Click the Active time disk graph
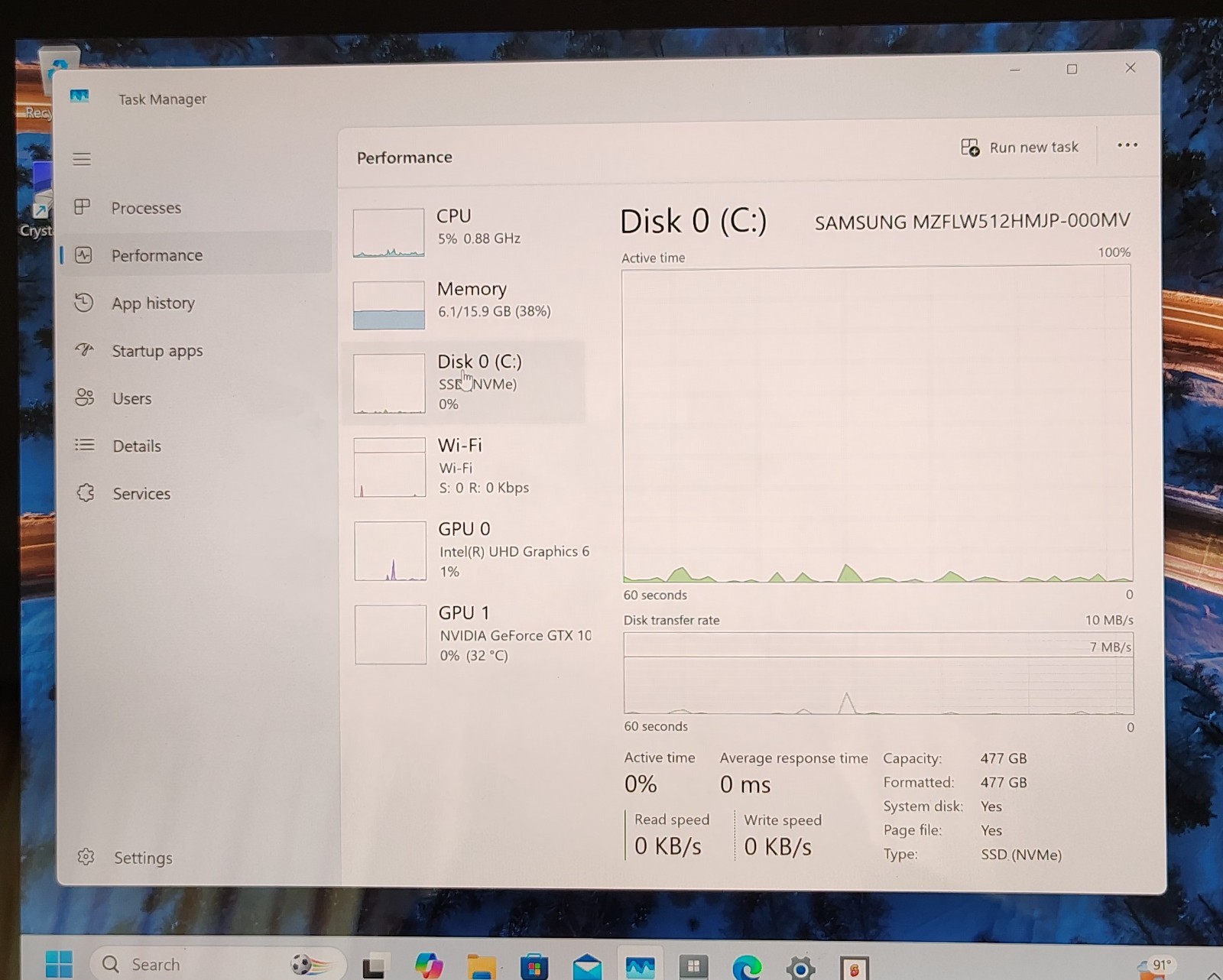This screenshot has height=980, width=1223. (x=878, y=424)
